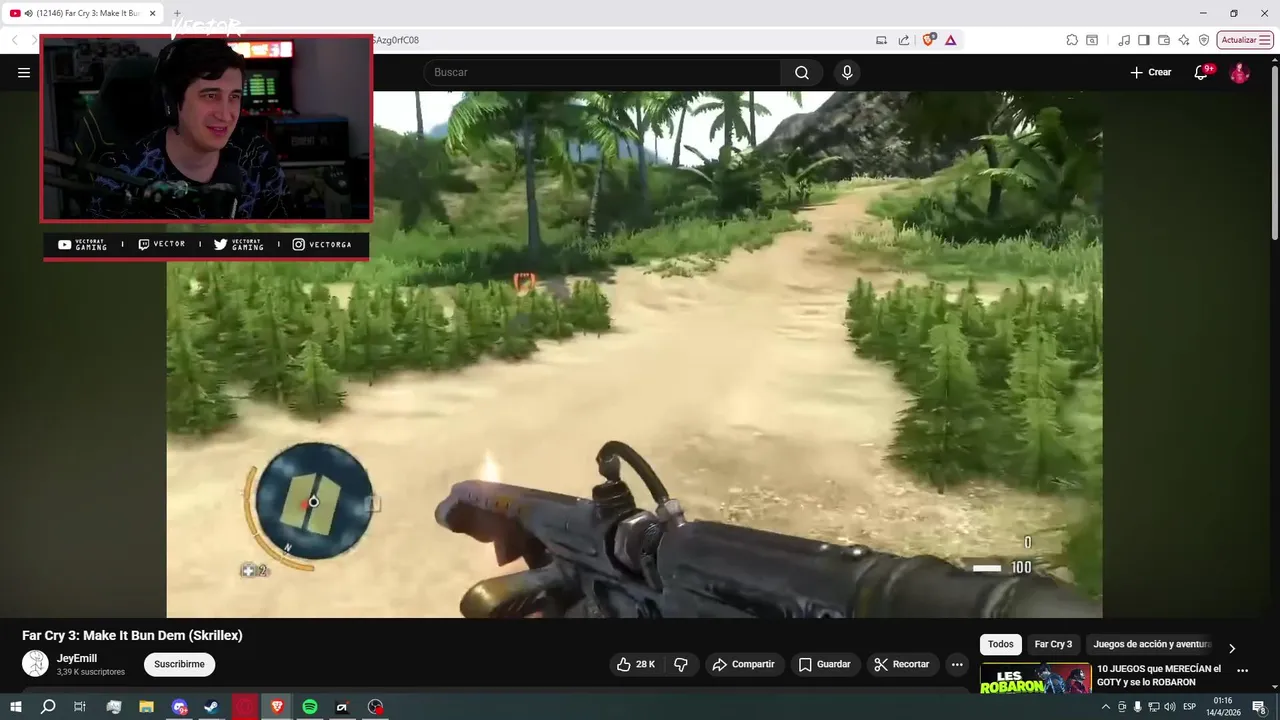Click the Recortar clip button

coord(902,664)
